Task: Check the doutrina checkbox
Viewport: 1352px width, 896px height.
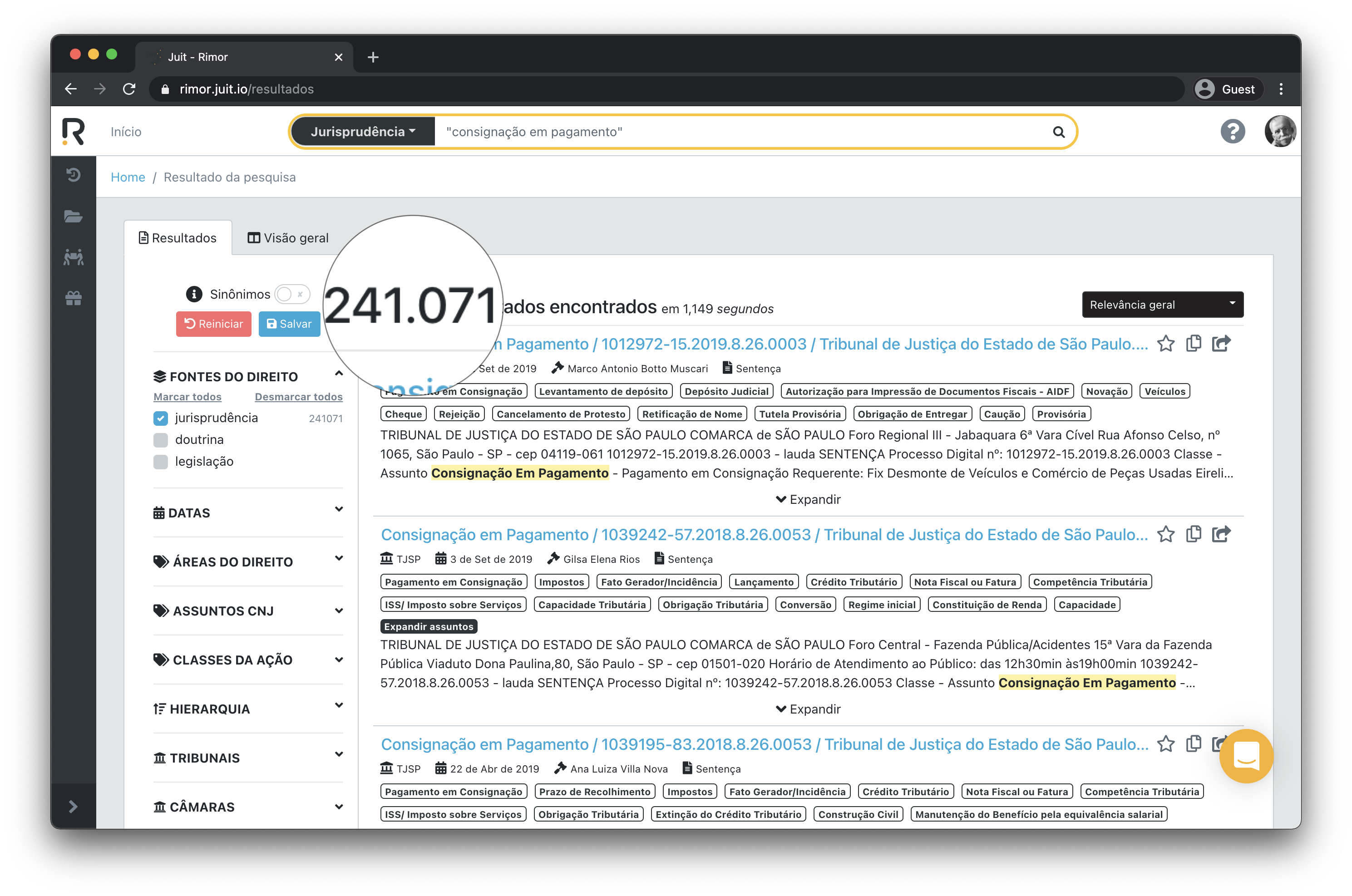Action: (160, 439)
